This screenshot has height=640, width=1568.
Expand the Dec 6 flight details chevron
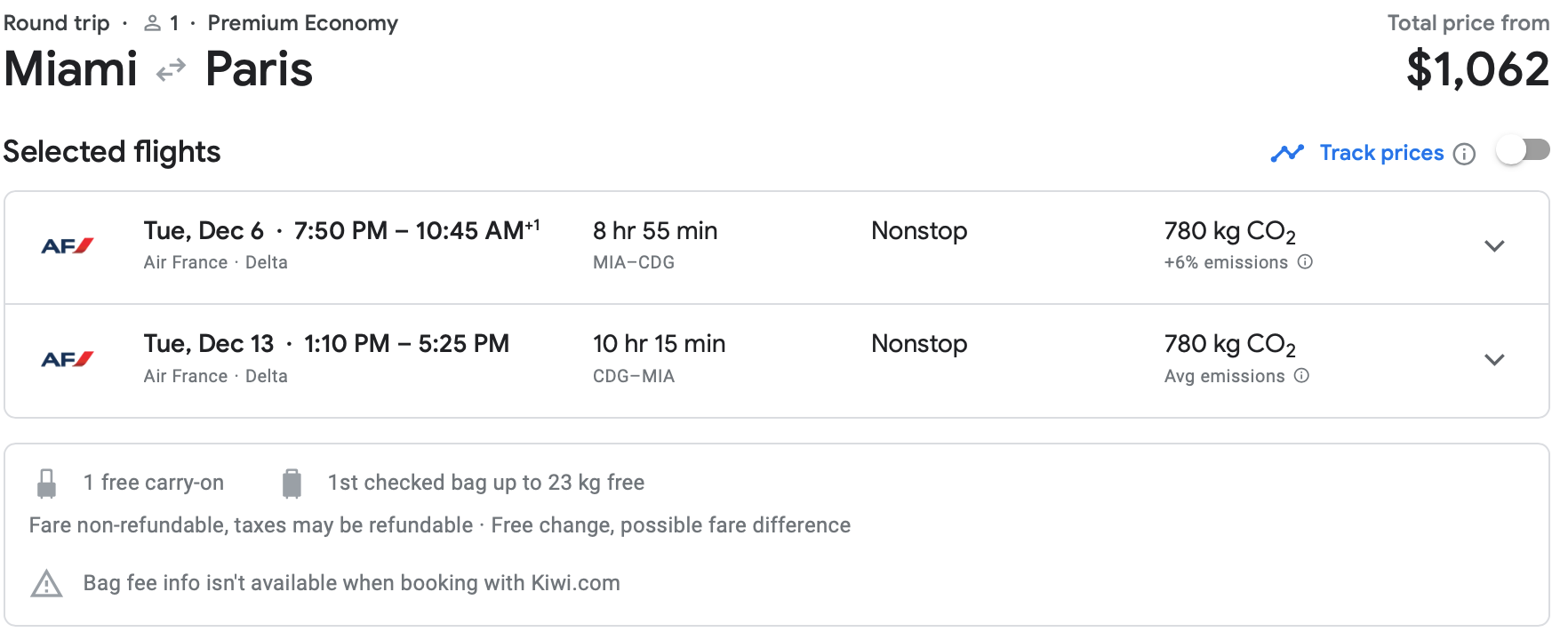point(1494,246)
